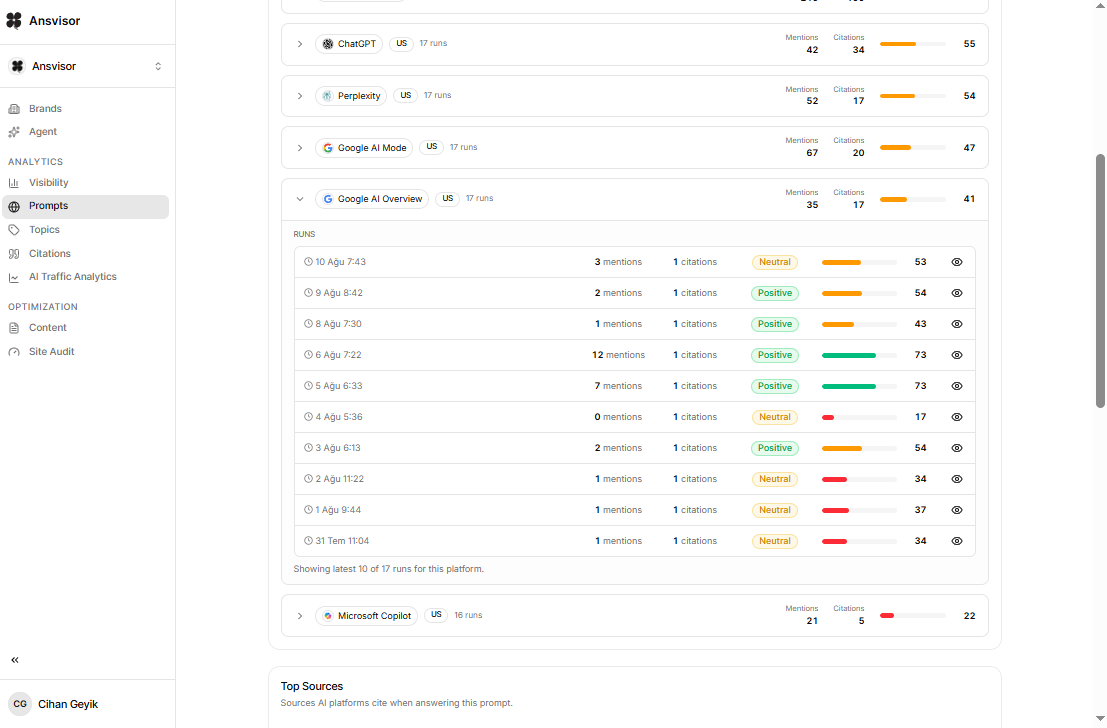
Task: View the 6 Ağu 7:22 run eye icon
Action: click(957, 355)
